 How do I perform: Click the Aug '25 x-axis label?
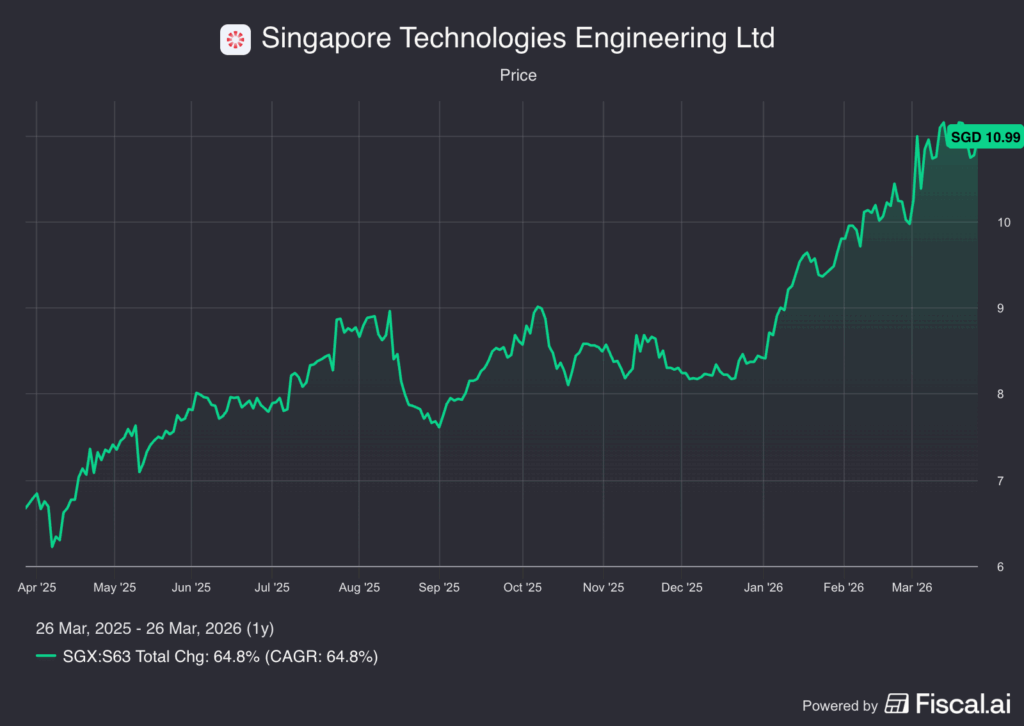(358, 588)
